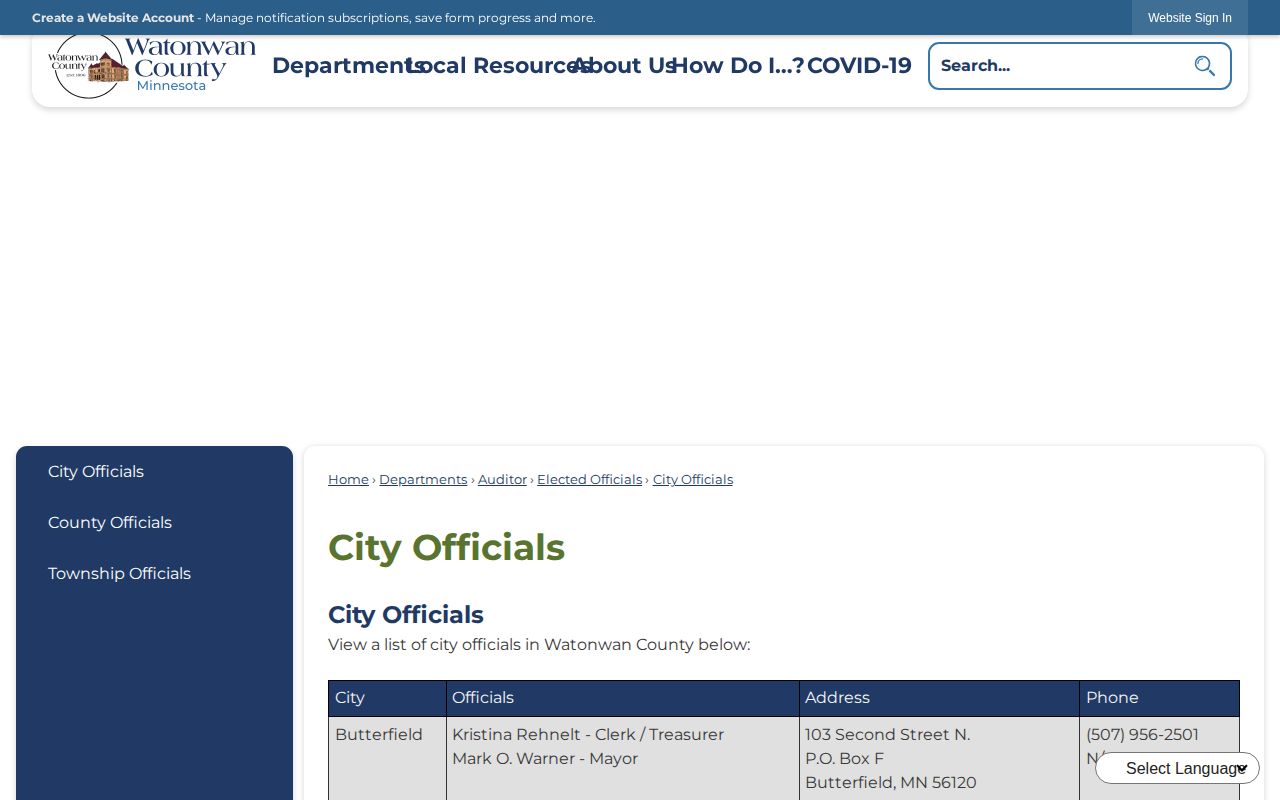Open the Departments menu

[x=347, y=66]
